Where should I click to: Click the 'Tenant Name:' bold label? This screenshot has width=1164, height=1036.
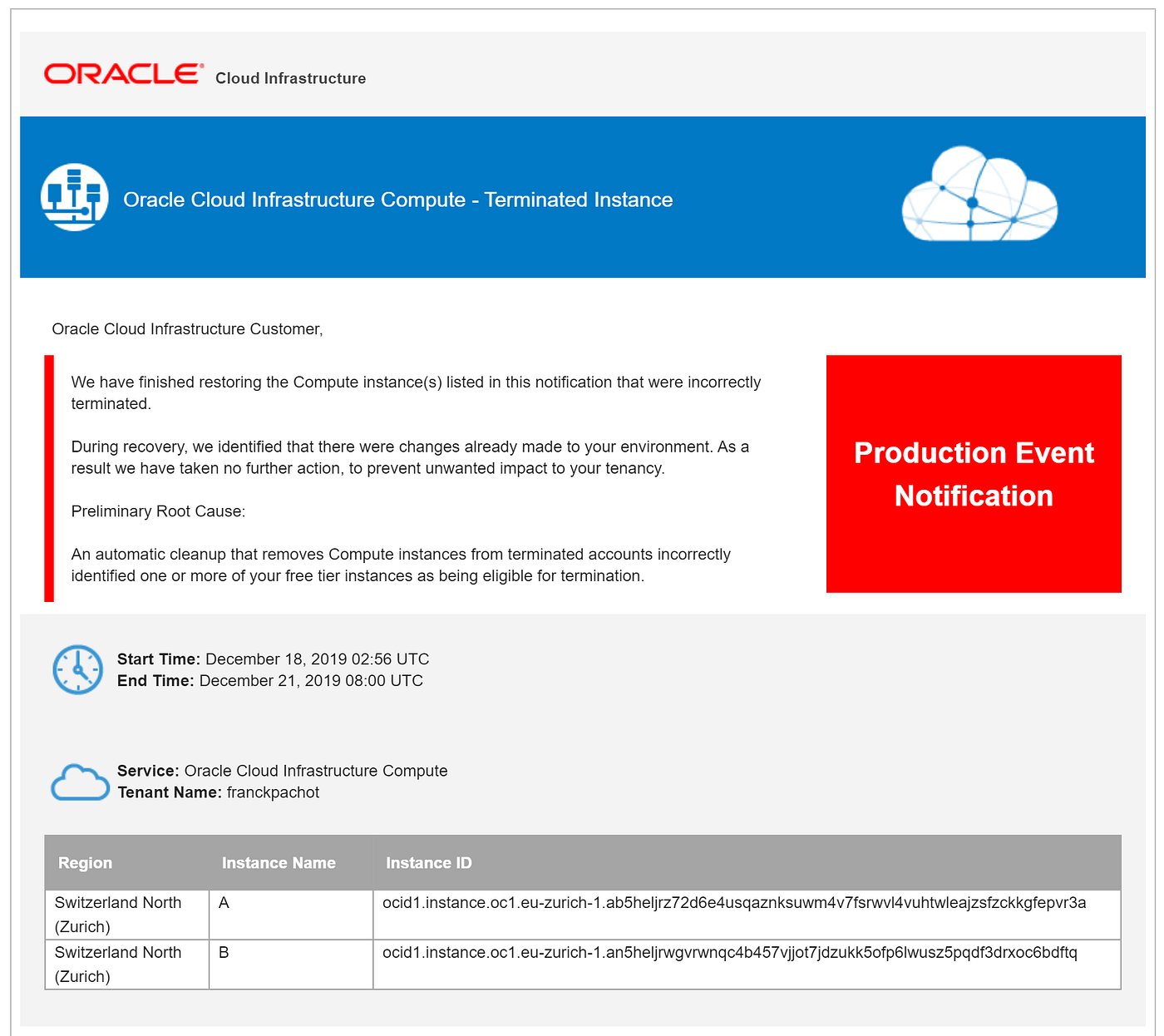(170, 792)
